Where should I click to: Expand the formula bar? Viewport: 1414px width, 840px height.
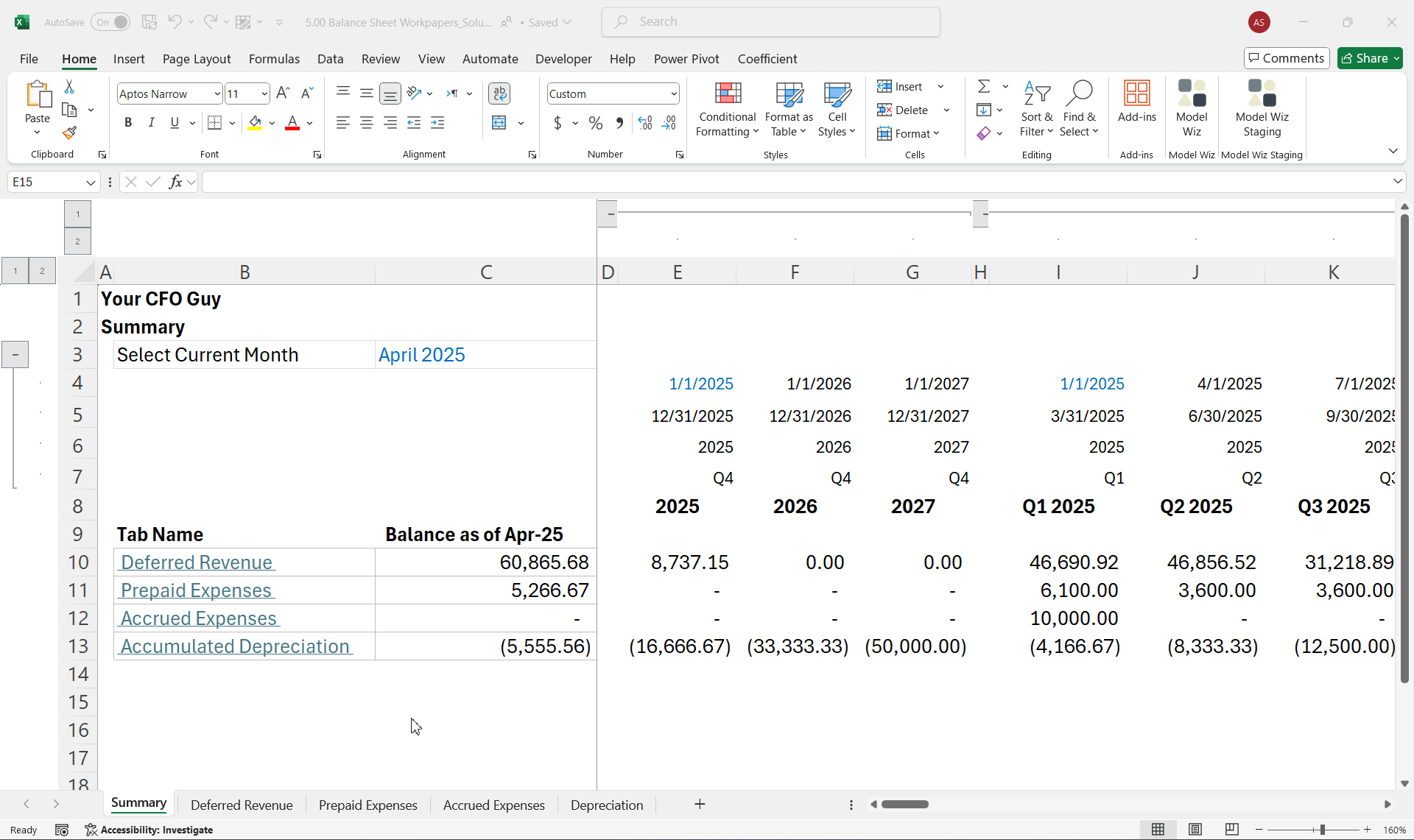tap(1397, 181)
